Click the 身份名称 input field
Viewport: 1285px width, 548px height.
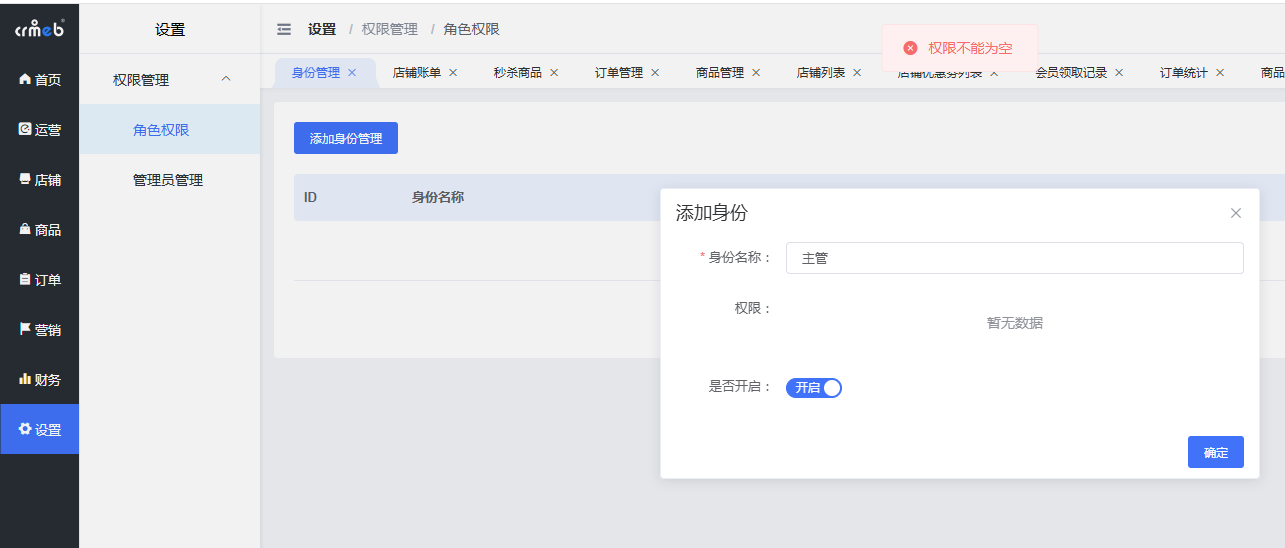coord(1014,258)
